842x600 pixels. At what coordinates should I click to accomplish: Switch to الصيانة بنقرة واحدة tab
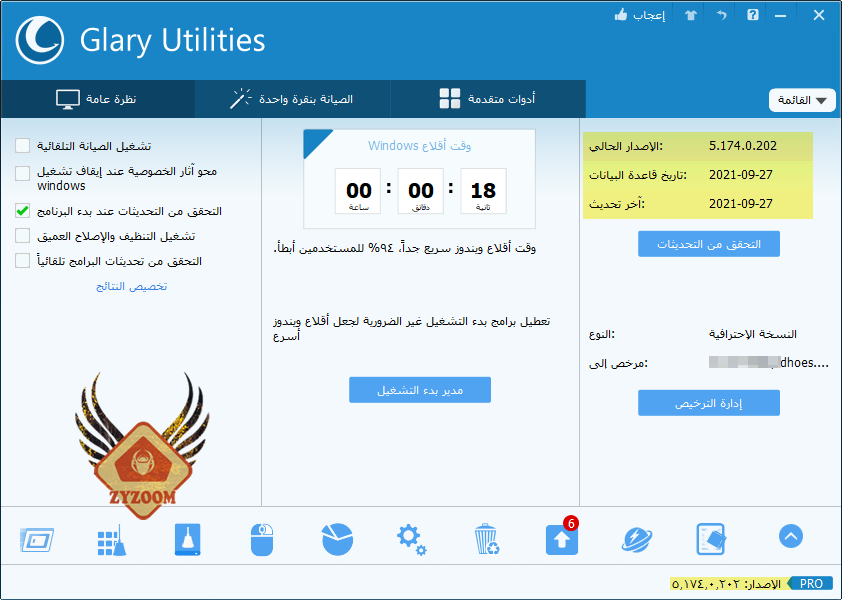[293, 99]
